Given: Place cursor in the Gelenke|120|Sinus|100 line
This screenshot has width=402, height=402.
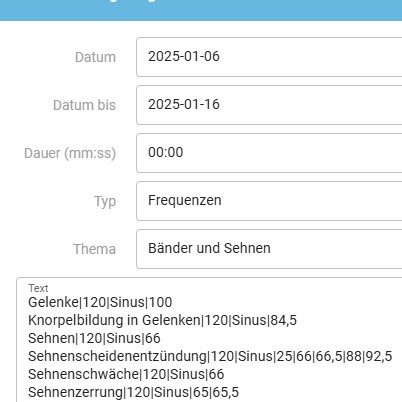Looking at the screenshot, I should pyautogui.click(x=100, y=302).
